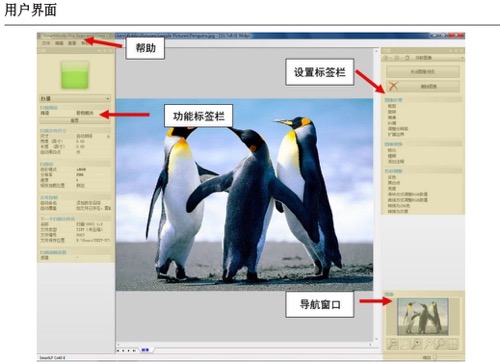
Task: Click the grid view icon under navigation thumbnail
Action: tap(453, 344)
